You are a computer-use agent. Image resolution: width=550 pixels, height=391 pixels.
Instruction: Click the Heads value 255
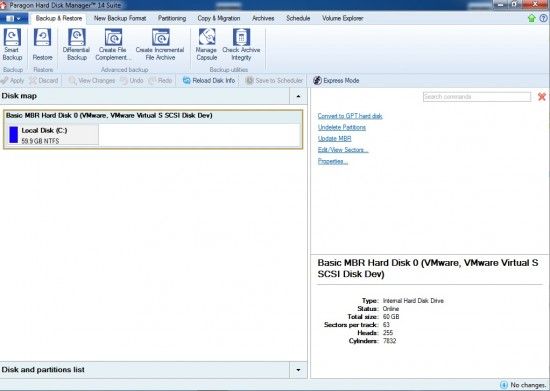tap(388, 333)
